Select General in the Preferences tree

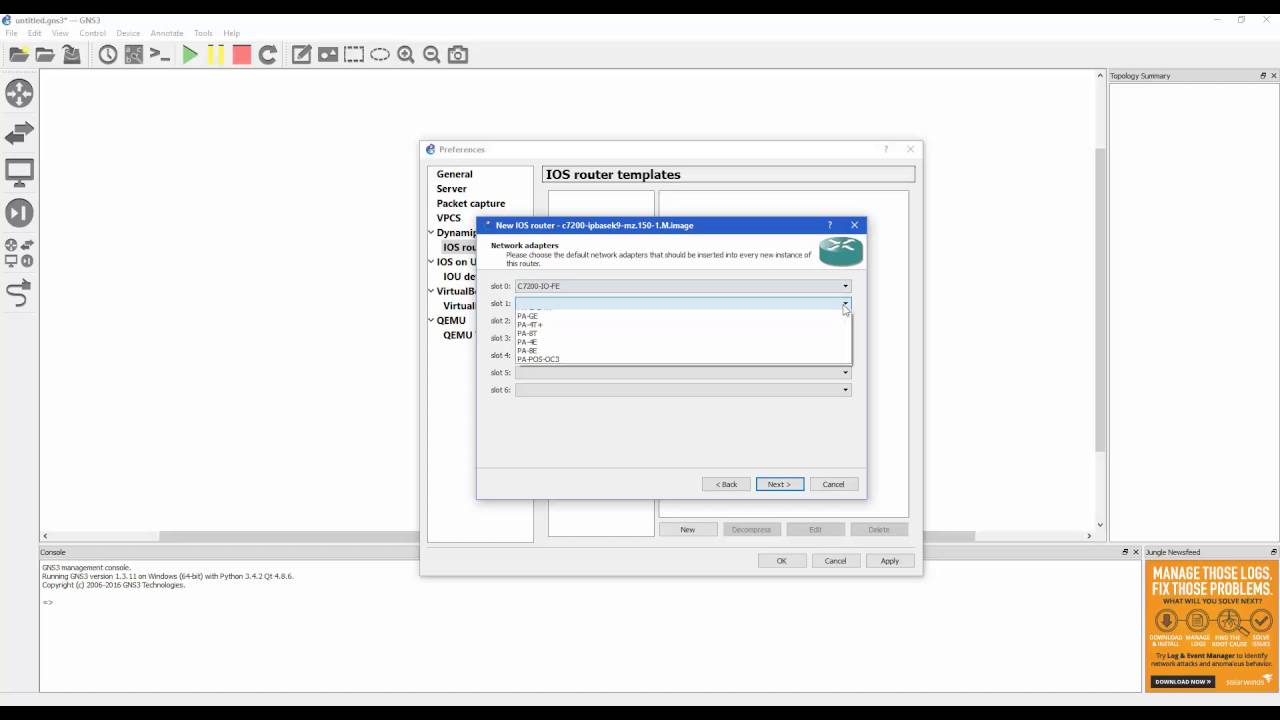point(454,174)
